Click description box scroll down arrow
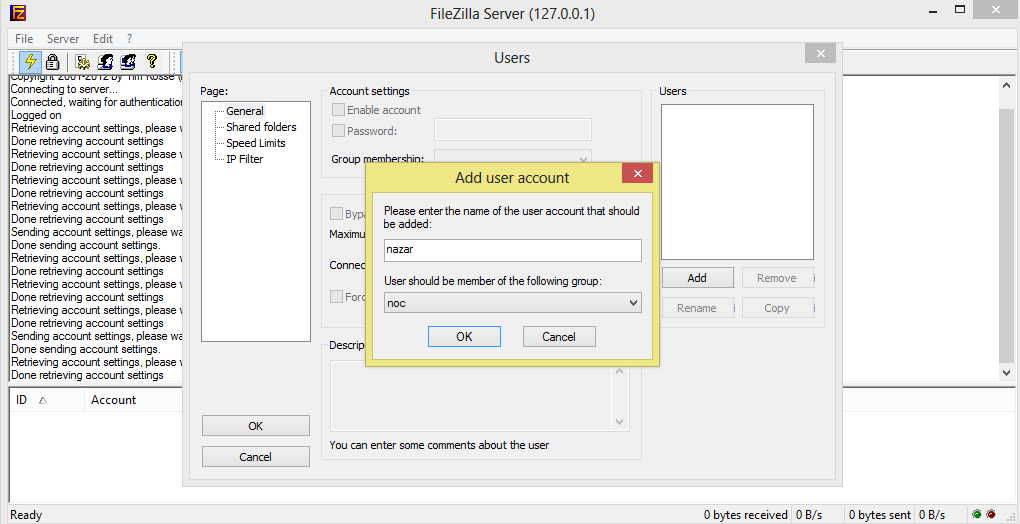Image resolution: width=1020 pixels, height=524 pixels. (x=620, y=422)
